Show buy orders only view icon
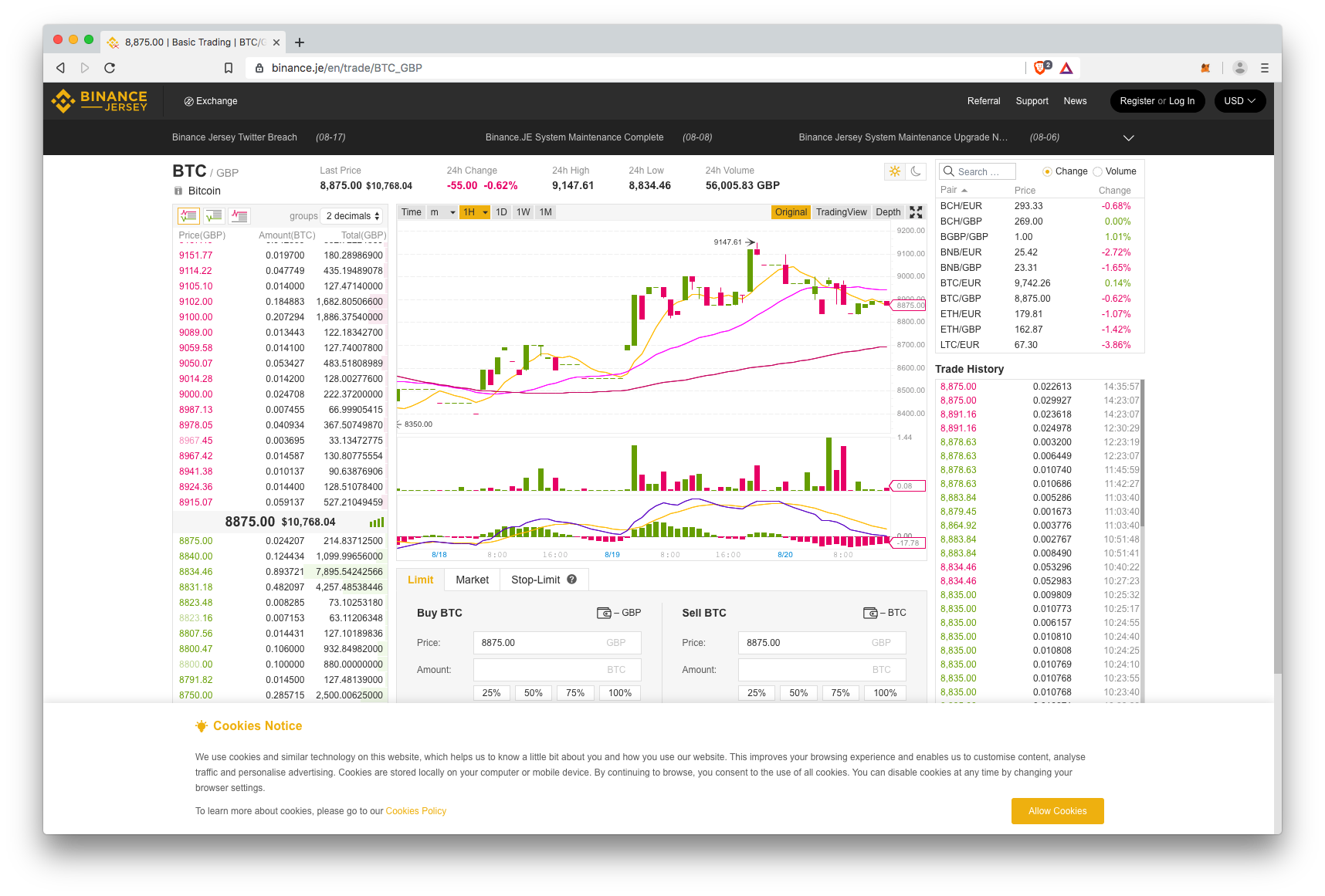This screenshot has height=896, width=1325. (214, 216)
